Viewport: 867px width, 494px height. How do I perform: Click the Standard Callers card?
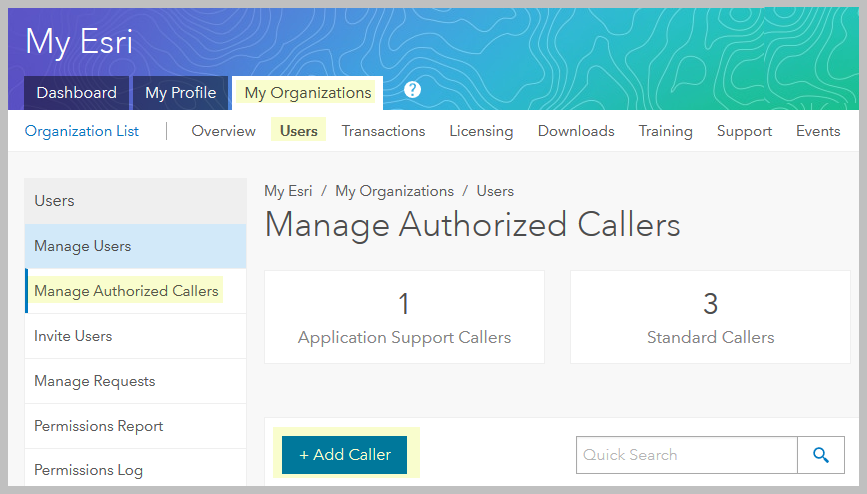coord(710,317)
